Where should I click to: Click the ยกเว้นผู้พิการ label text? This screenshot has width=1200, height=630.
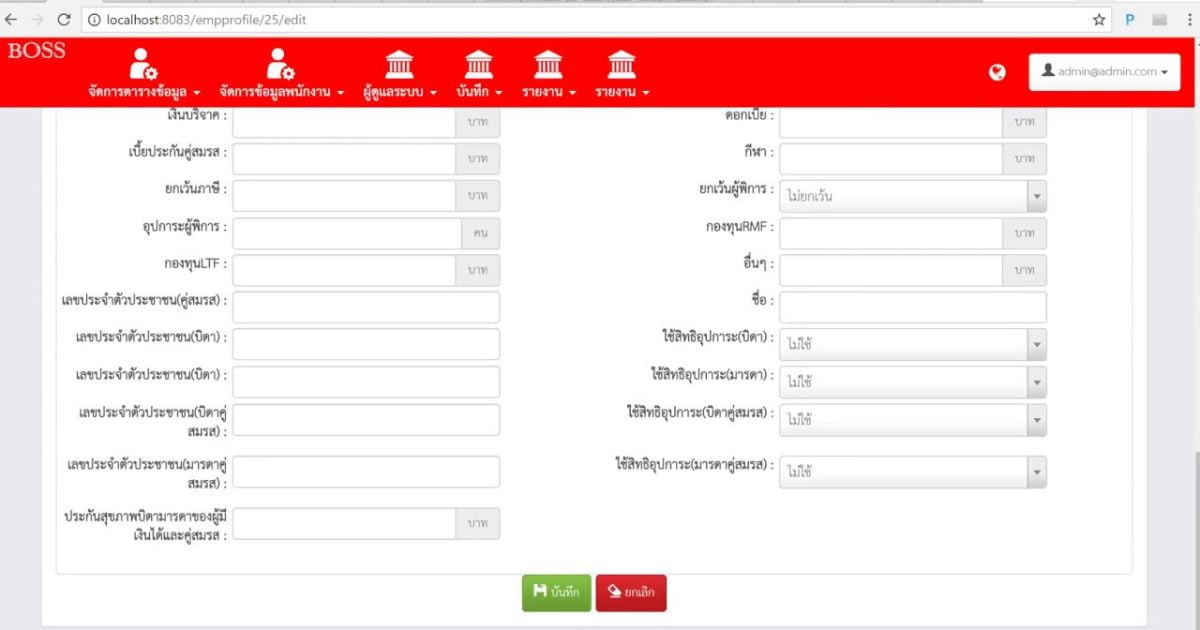click(x=736, y=190)
